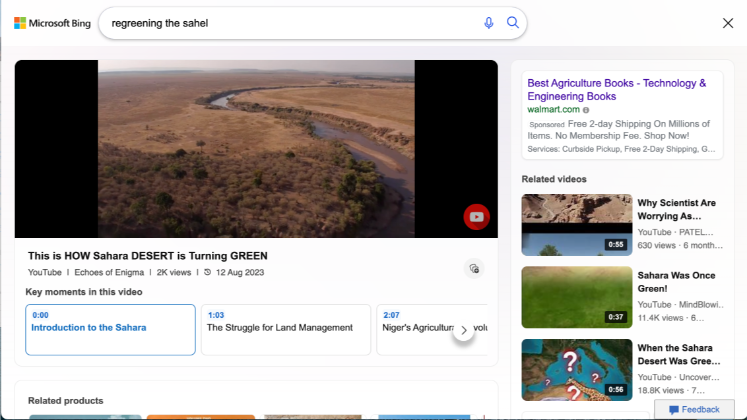The width and height of the screenshot is (747, 420).
Task: Play 'Why Scientist Are Worrying' thumbnail
Action: click(576, 224)
